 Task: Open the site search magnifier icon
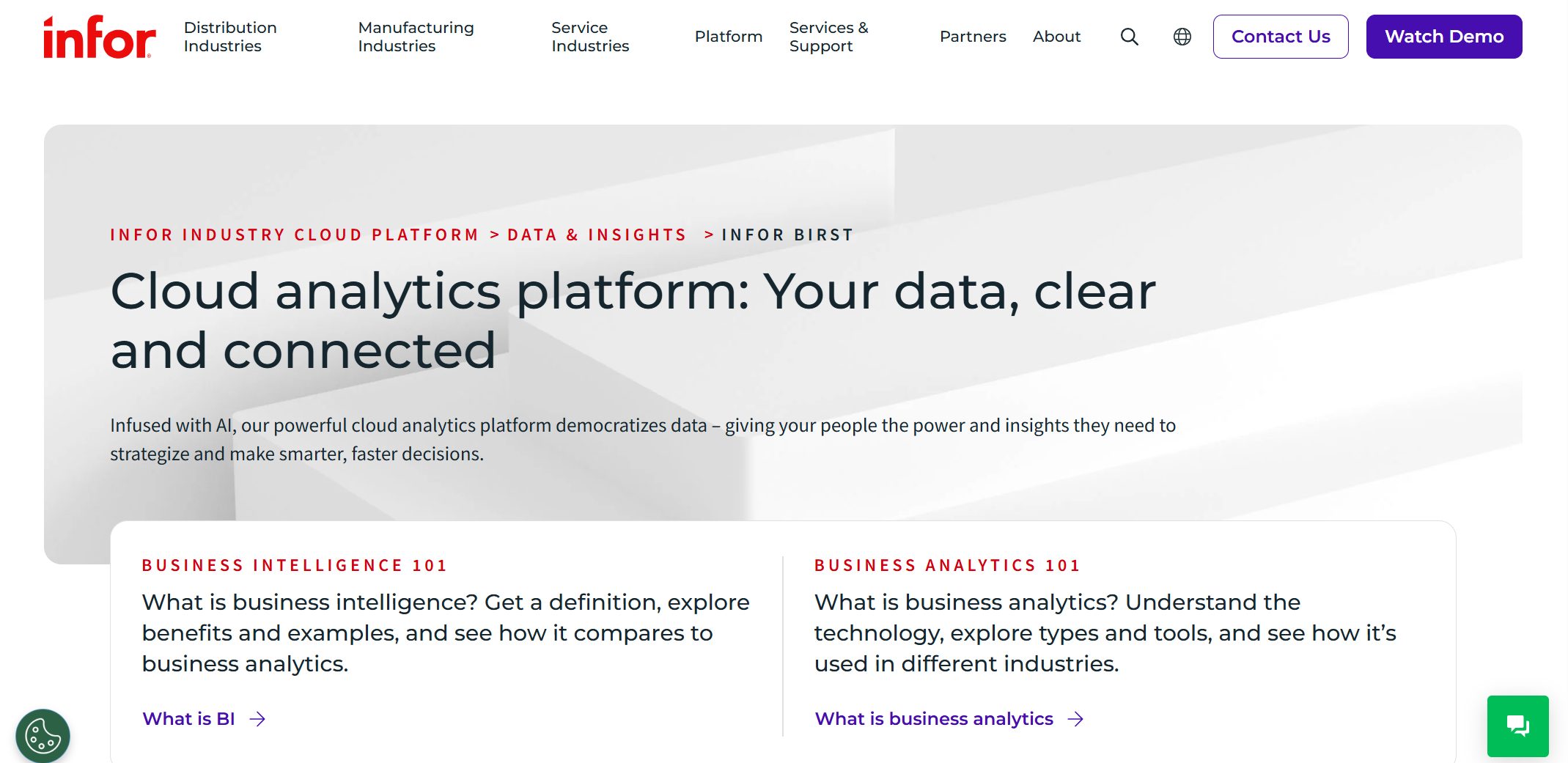coord(1130,37)
